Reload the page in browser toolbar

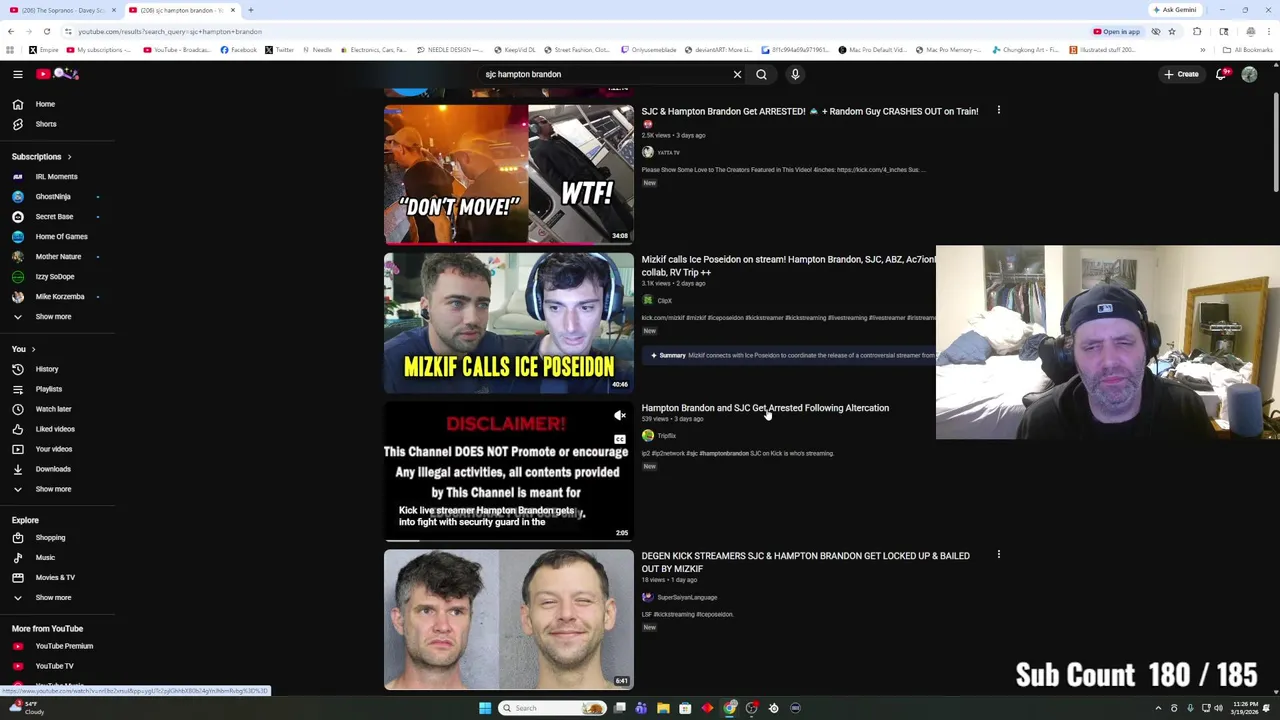click(x=46, y=31)
